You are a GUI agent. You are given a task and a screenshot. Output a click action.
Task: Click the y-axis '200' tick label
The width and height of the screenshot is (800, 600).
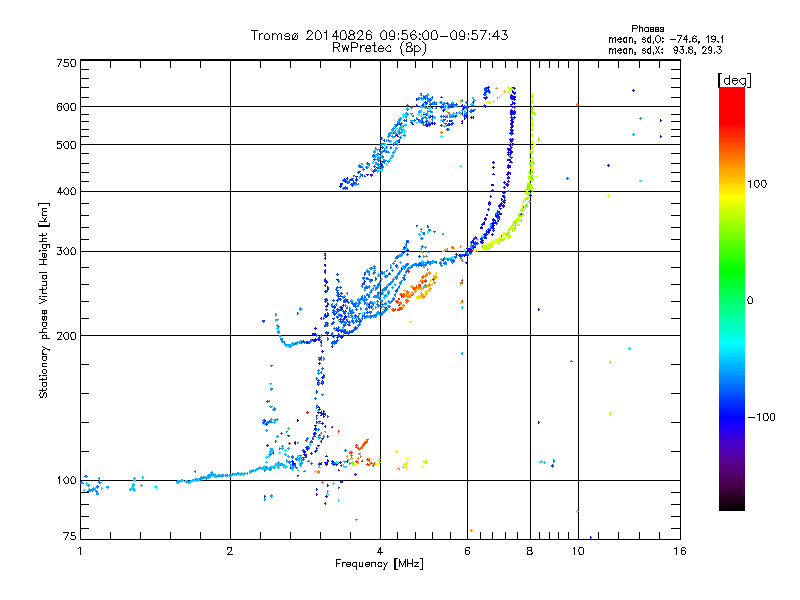[66, 336]
